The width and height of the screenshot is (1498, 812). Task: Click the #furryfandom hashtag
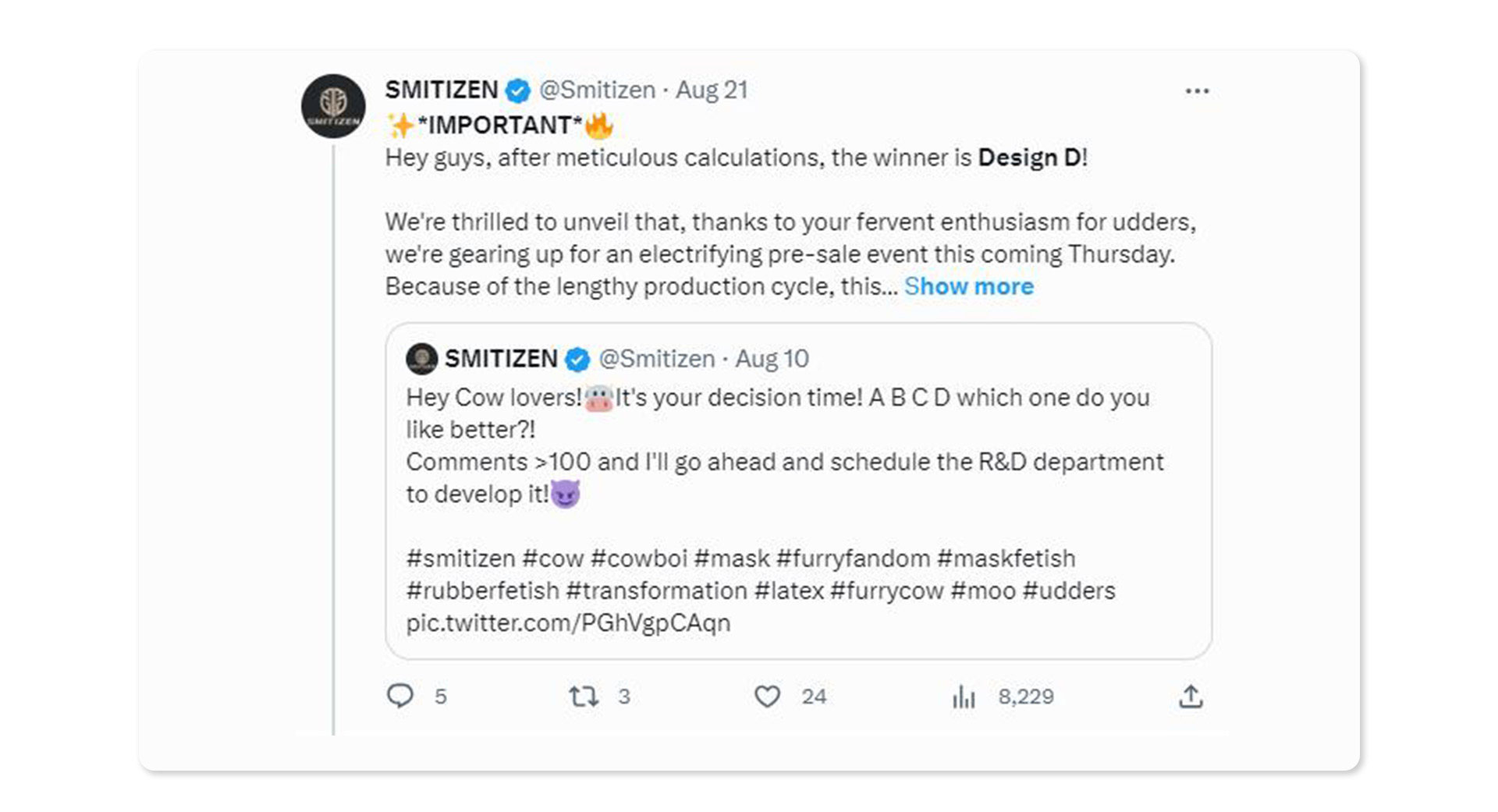[x=853, y=558]
